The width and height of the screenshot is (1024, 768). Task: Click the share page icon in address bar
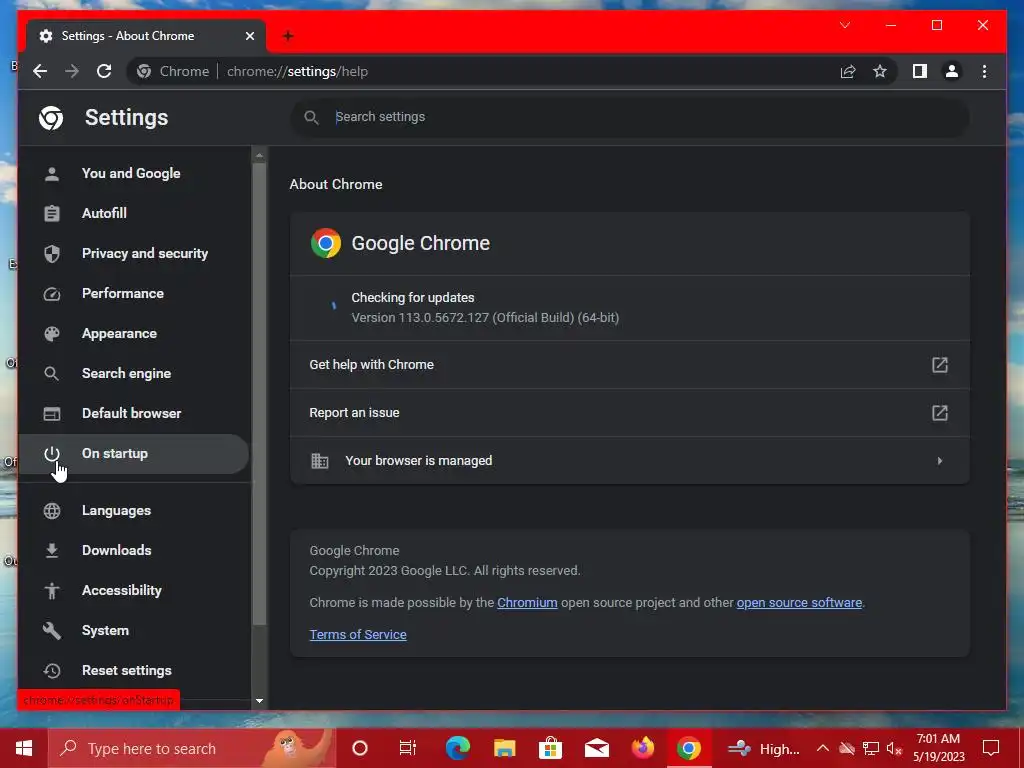[x=848, y=71]
